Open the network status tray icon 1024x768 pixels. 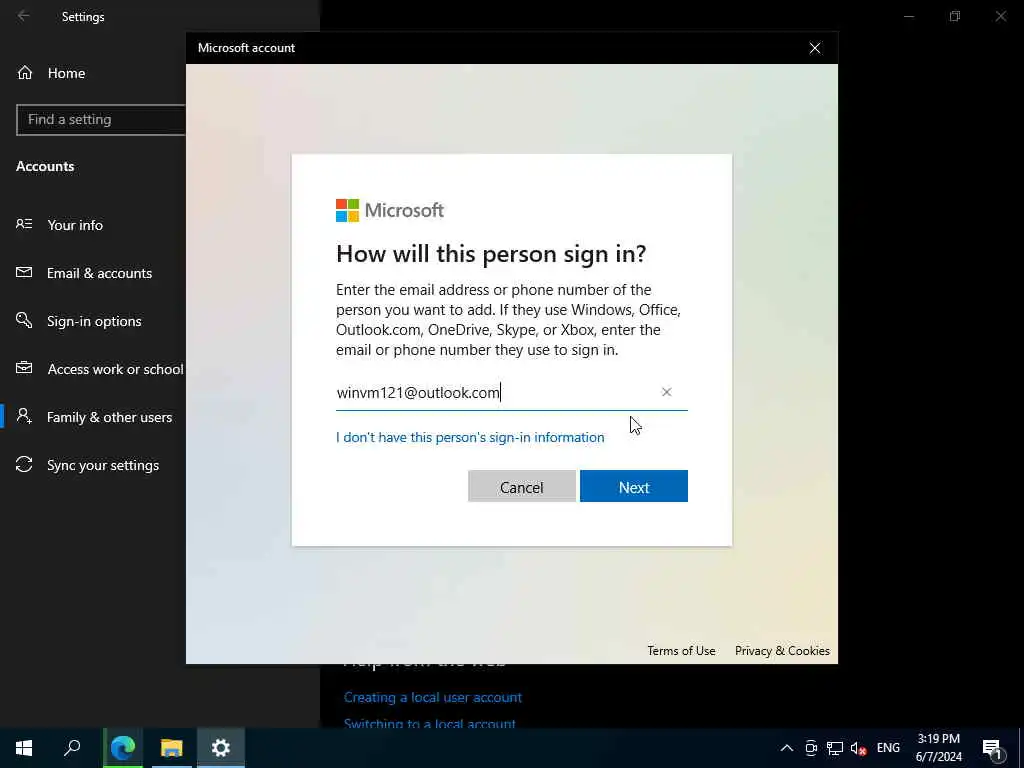(x=835, y=748)
